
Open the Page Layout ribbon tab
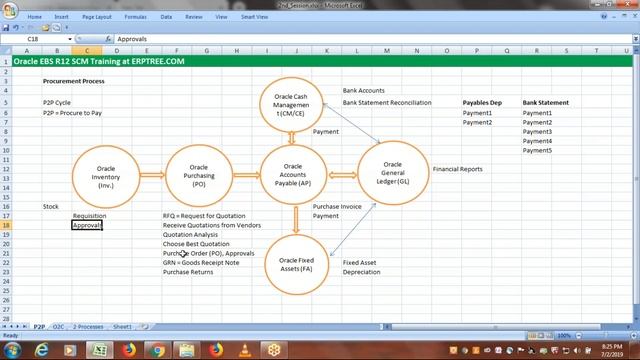[97, 17]
